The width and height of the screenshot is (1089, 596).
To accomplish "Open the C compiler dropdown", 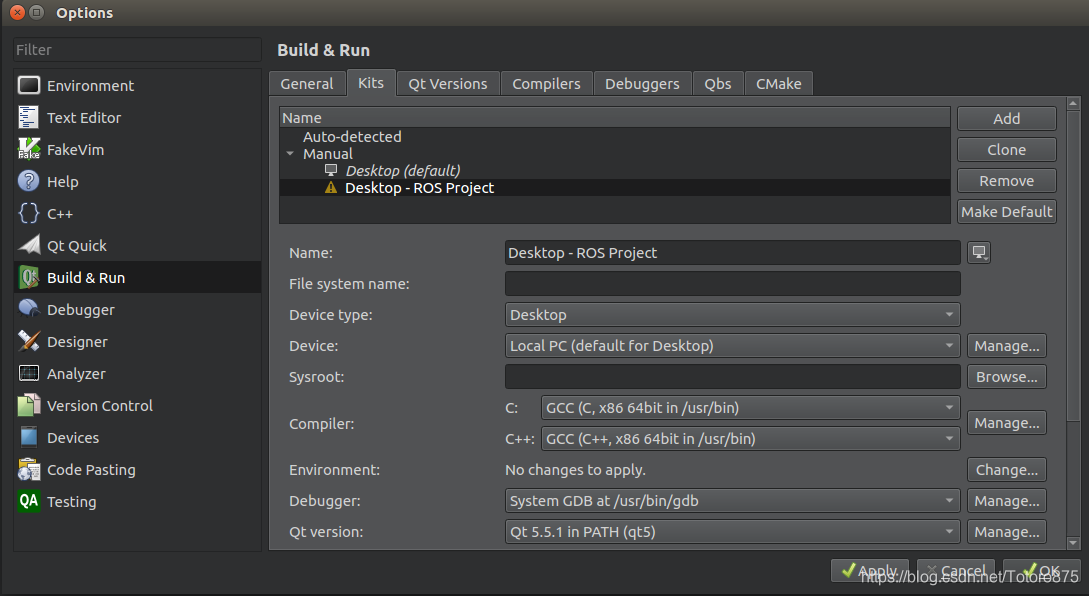I will [x=750, y=408].
